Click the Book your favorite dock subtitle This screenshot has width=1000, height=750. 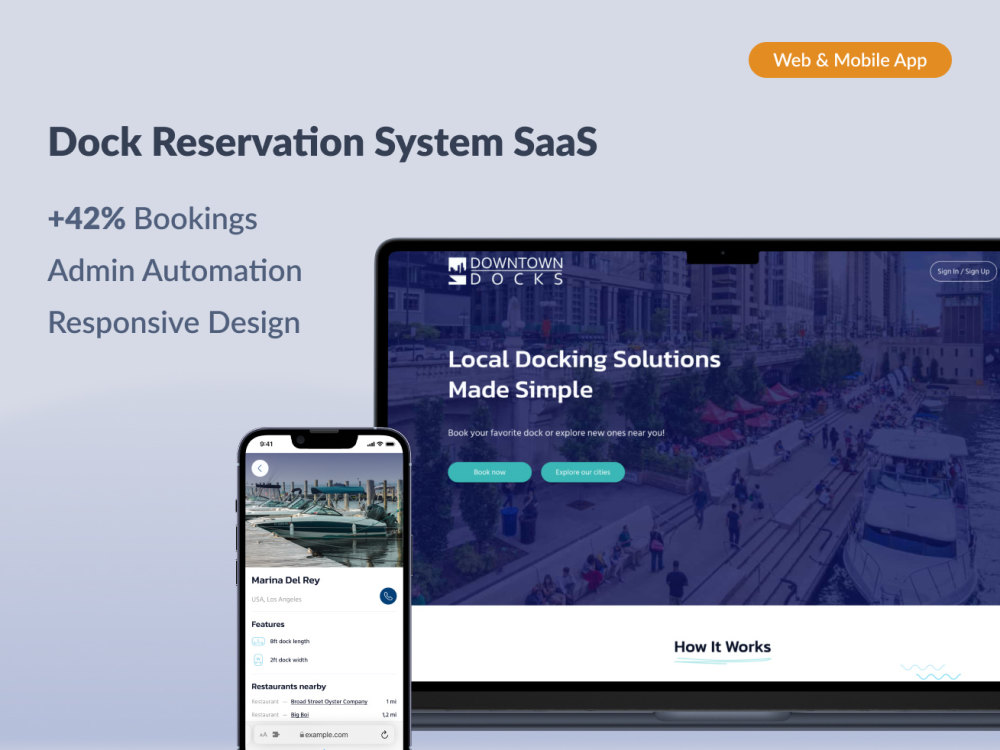(556, 432)
